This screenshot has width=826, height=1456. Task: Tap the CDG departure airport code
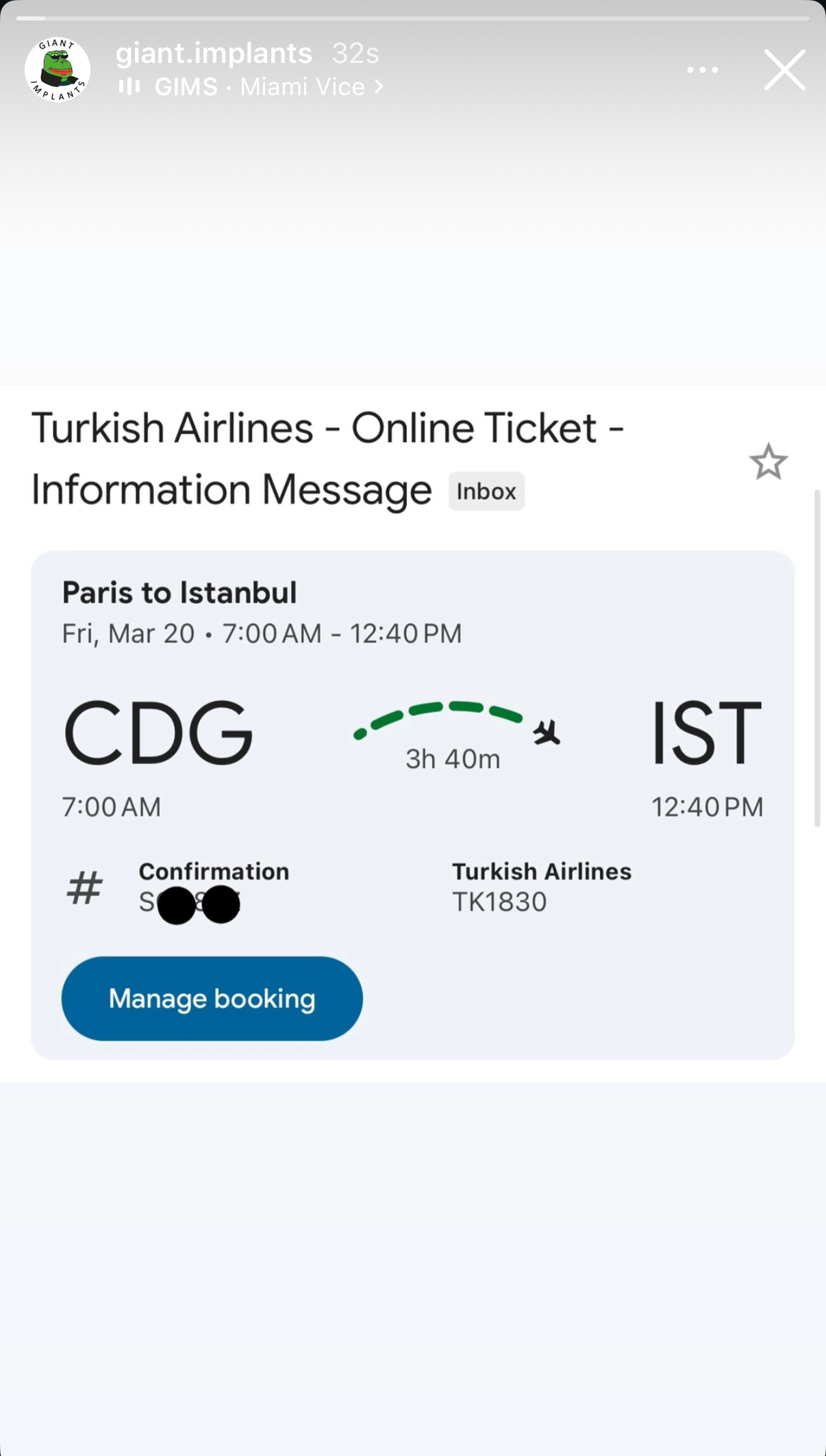(x=158, y=732)
